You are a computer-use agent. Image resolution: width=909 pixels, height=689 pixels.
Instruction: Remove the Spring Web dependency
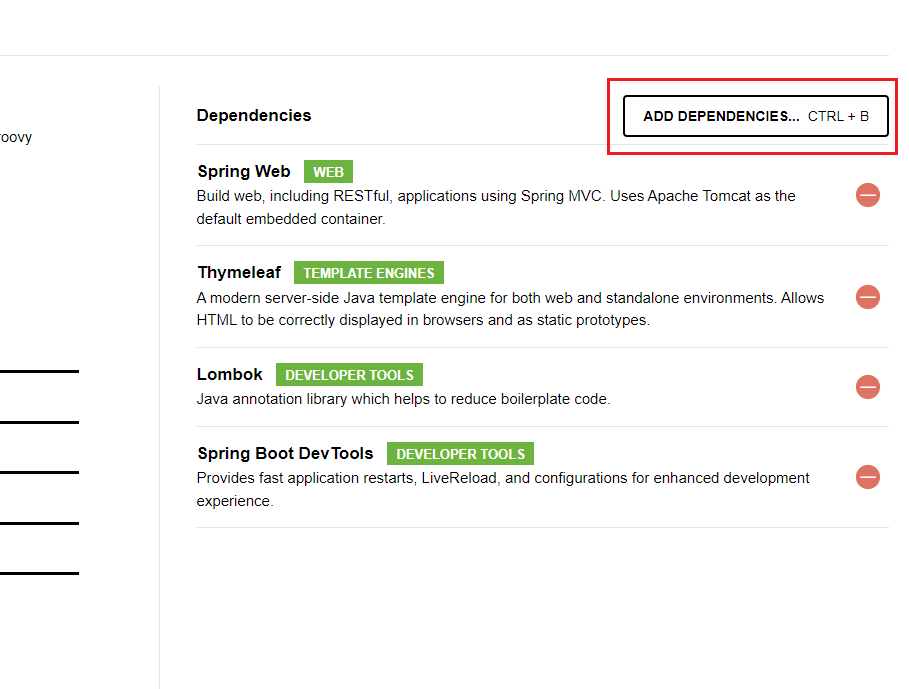[867, 195]
